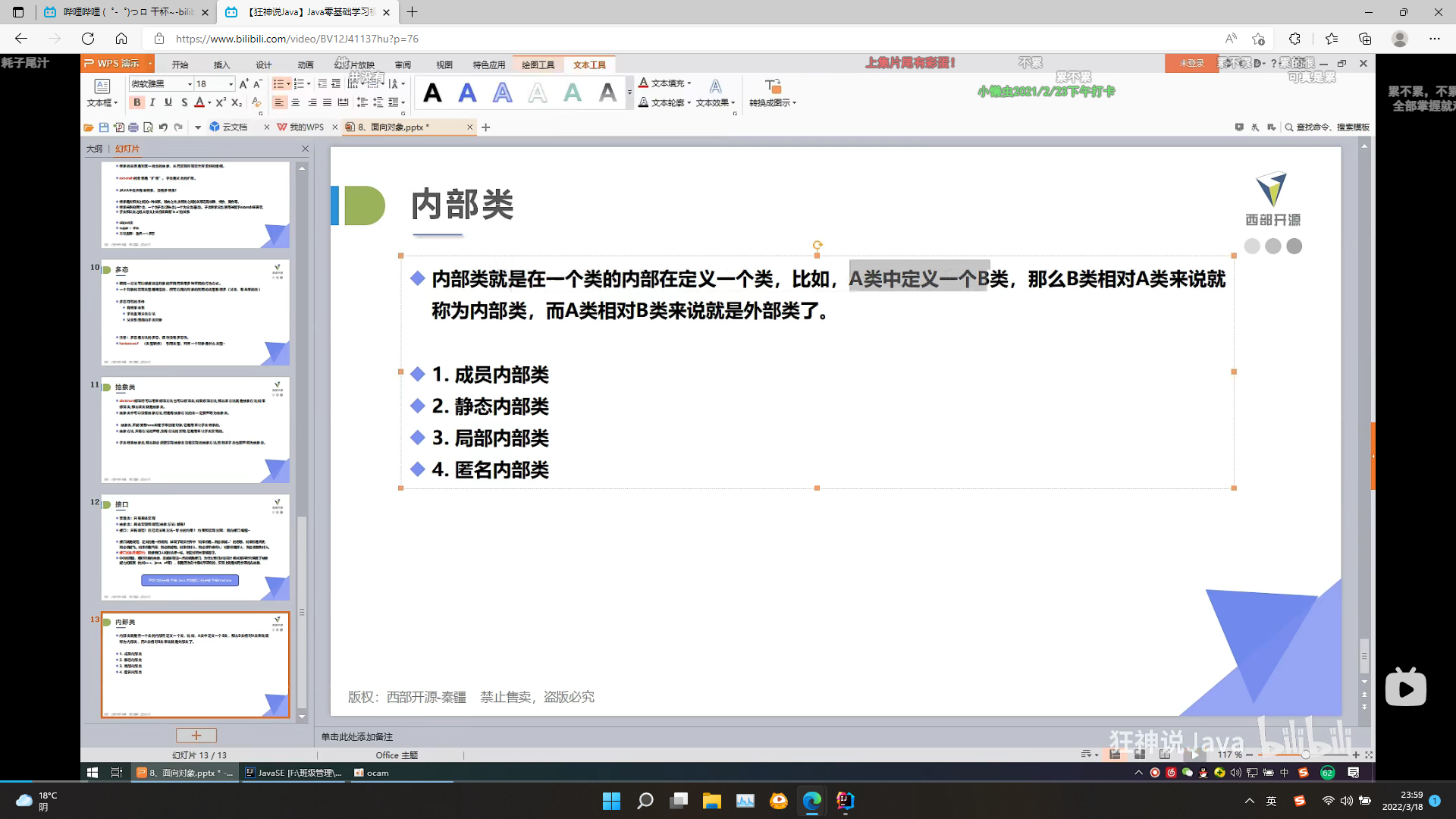Select the blue WordArt text style
The width and height of the screenshot is (1456, 819).
pos(467,93)
